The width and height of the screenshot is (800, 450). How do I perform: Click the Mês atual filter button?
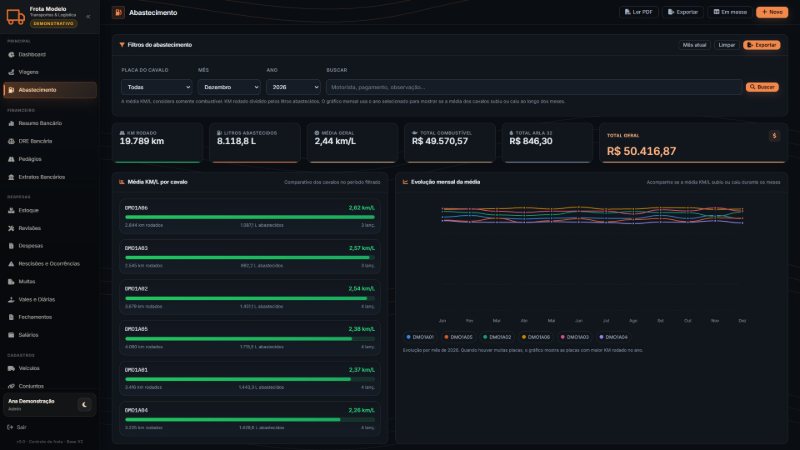694,45
